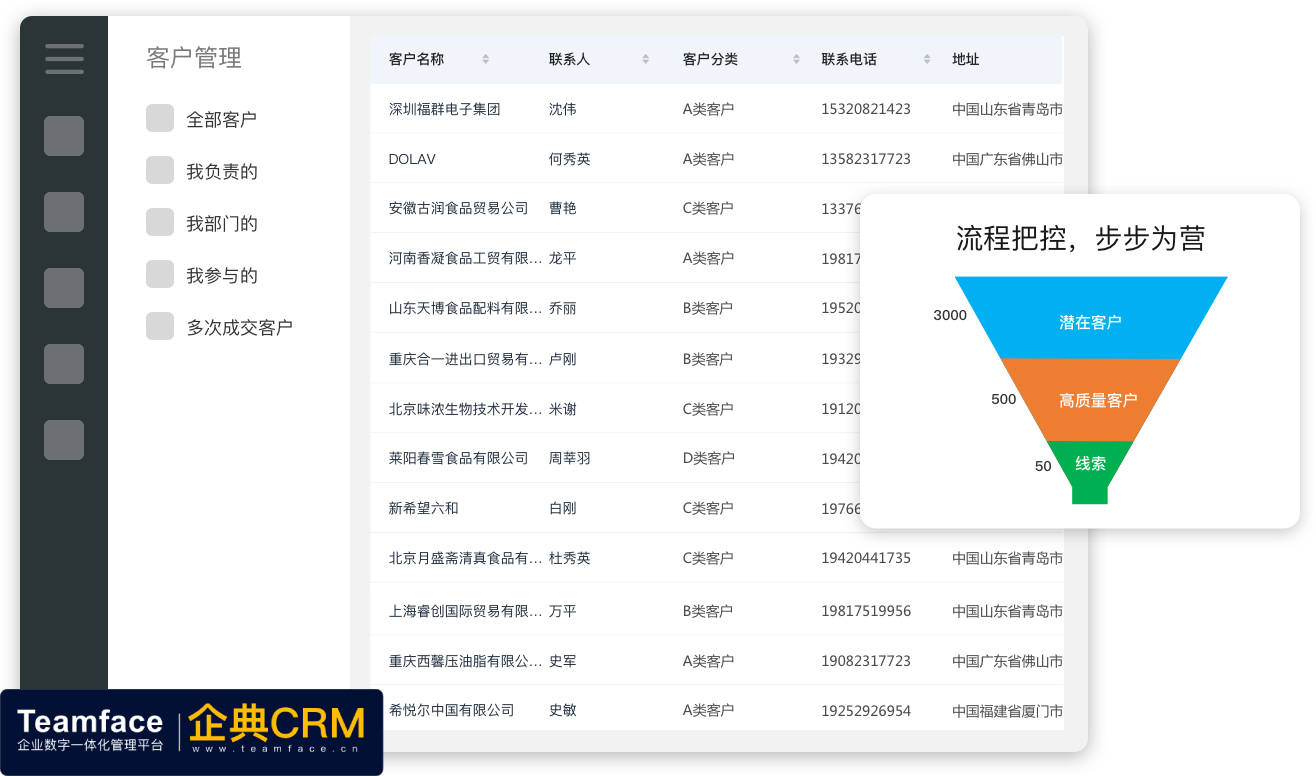Click the green 线索 funnel segment
Image resolution: width=1316 pixels, height=776 pixels.
coord(1090,464)
